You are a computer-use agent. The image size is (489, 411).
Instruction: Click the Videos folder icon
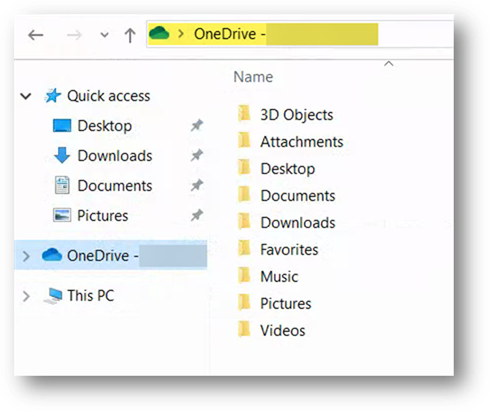tap(244, 329)
